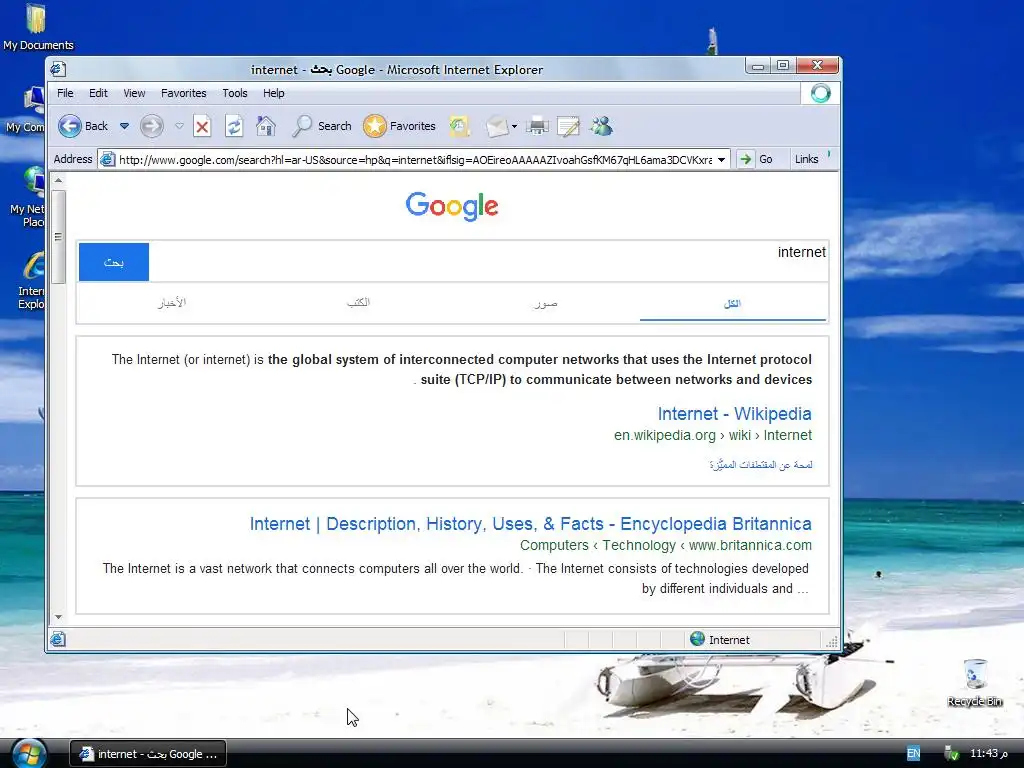This screenshot has height=768, width=1024.
Task: Open the File menu
Action: pos(65,93)
